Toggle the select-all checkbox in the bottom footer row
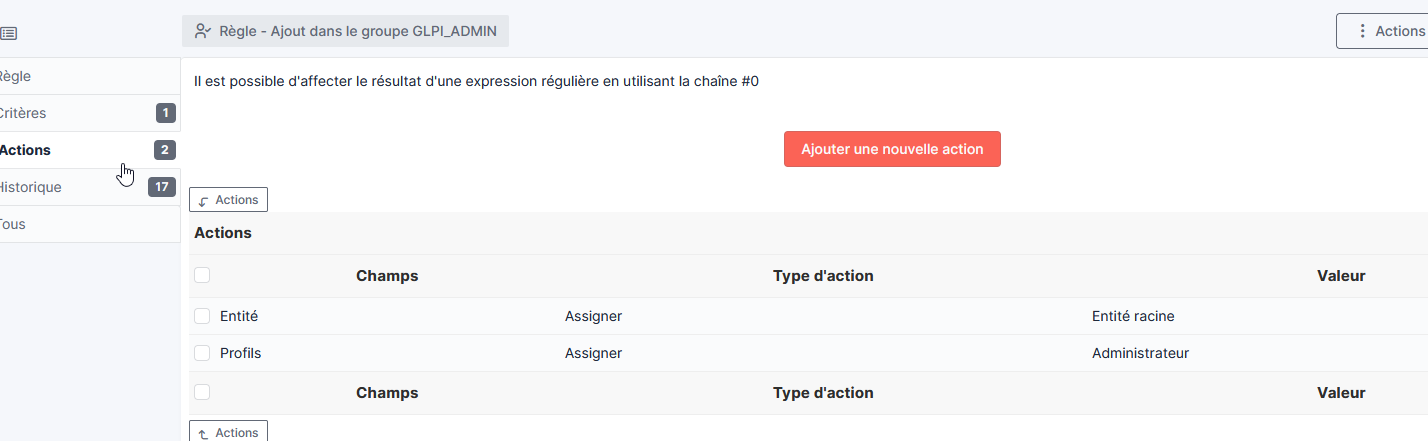1428x441 pixels. pyautogui.click(x=202, y=392)
